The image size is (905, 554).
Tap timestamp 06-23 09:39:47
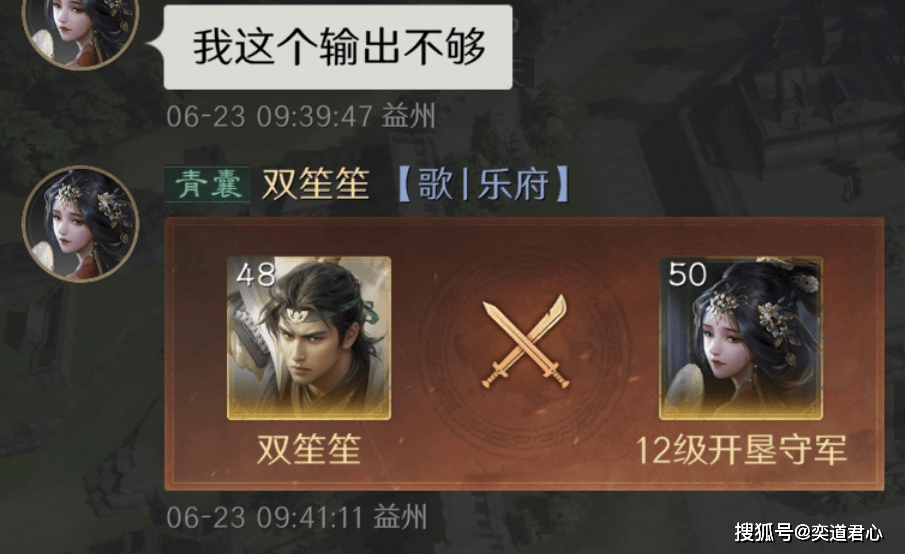coord(269,117)
